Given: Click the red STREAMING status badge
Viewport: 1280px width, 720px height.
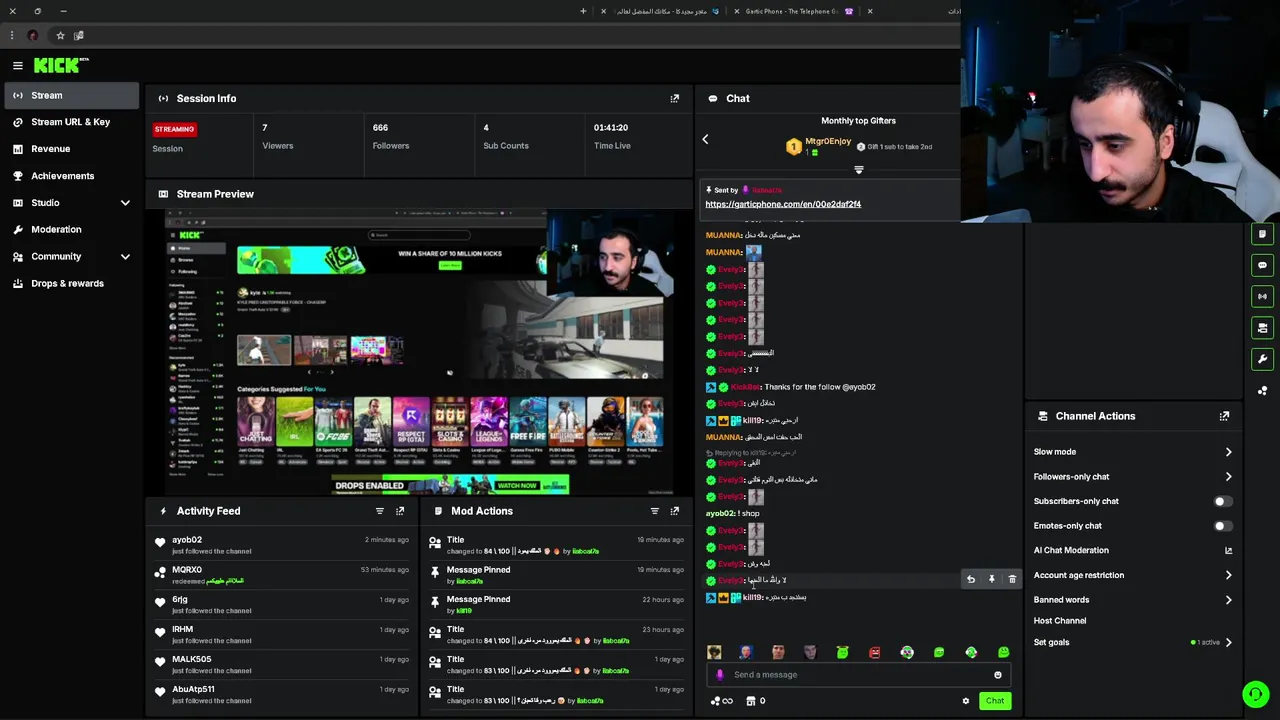Looking at the screenshot, I should (174, 129).
